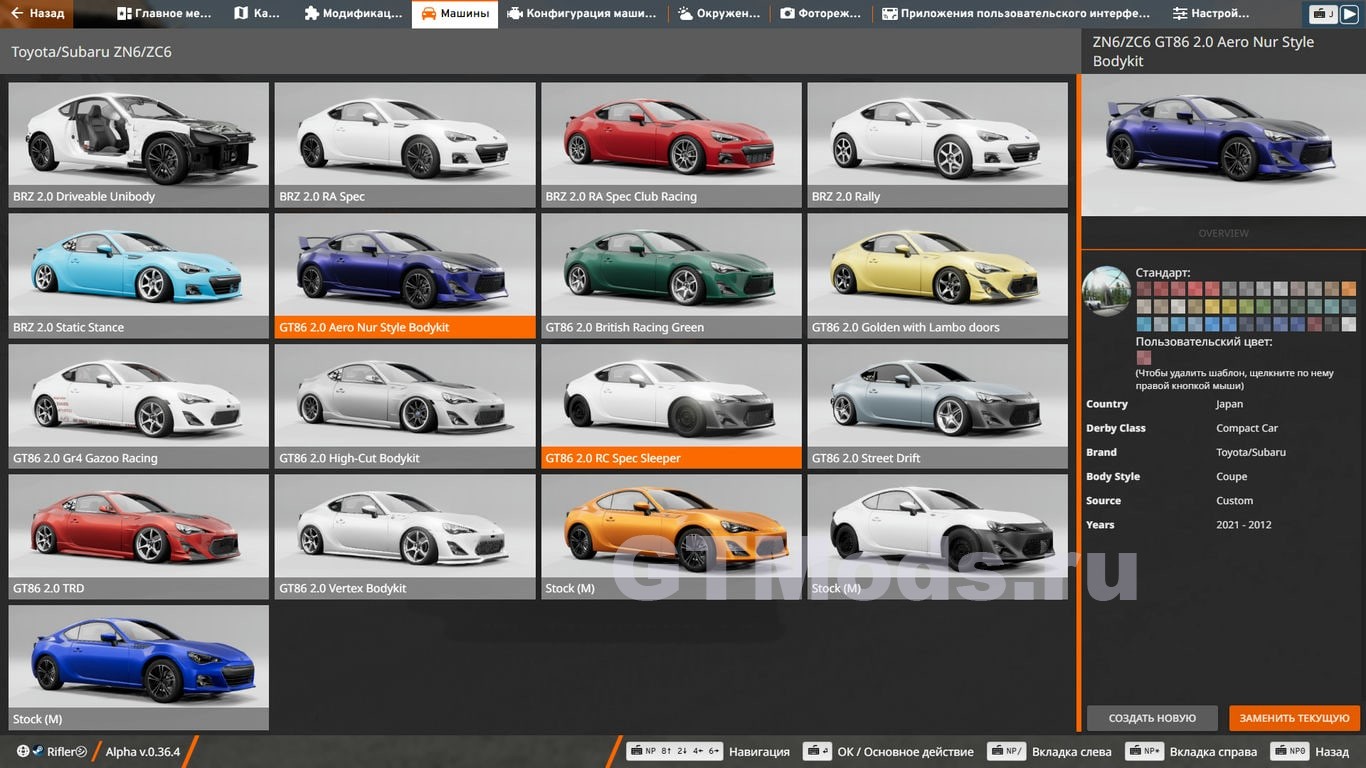This screenshot has height=768, width=1366.
Task: Select BRZ 2.0 RA Spec Club Racing
Action: (671, 145)
